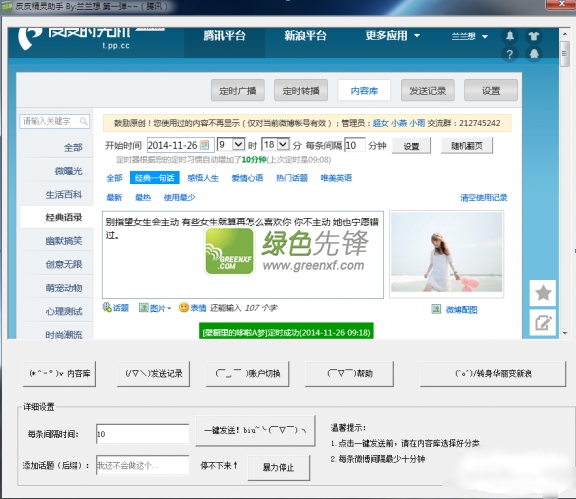Open the 设置 tab at top right
The image size is (576, 499).
(x=491, y=90)
